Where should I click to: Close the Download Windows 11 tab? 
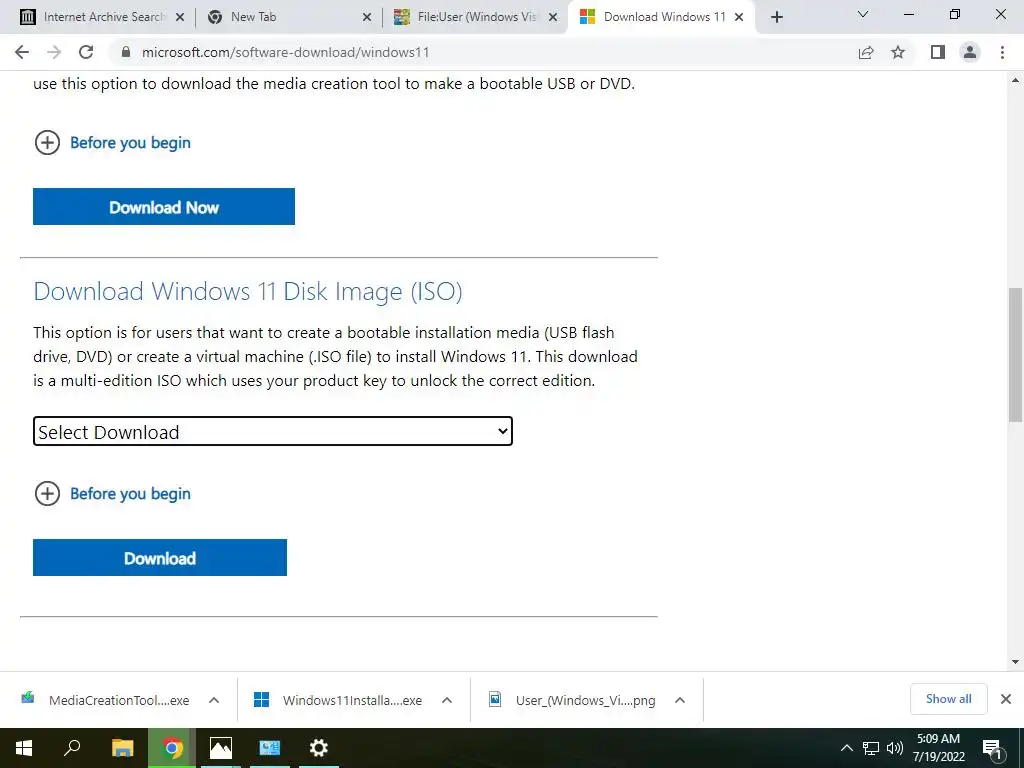pyautogui.click(x=739, y=17)
